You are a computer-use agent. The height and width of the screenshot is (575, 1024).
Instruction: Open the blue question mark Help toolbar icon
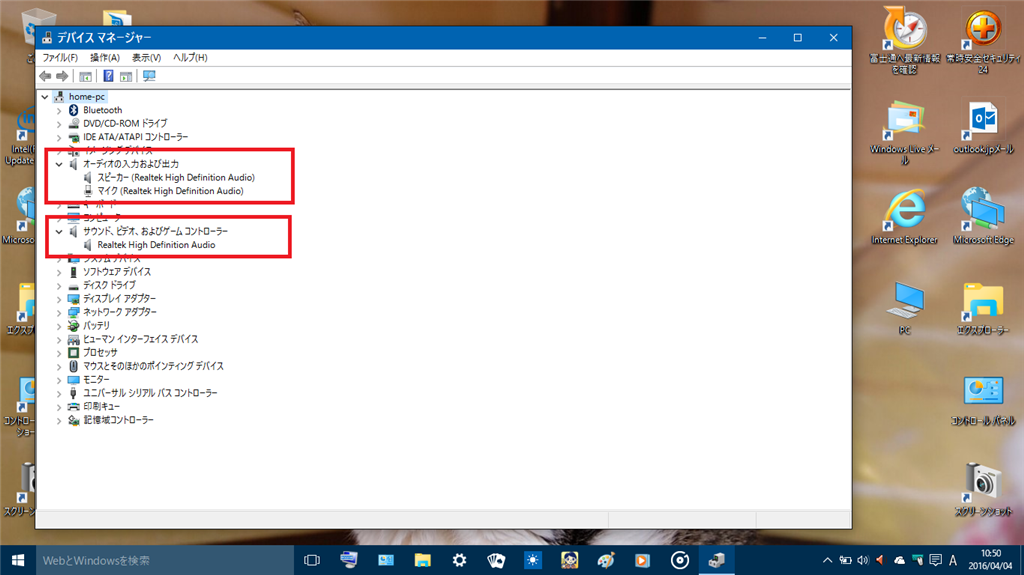pos(108,76)
